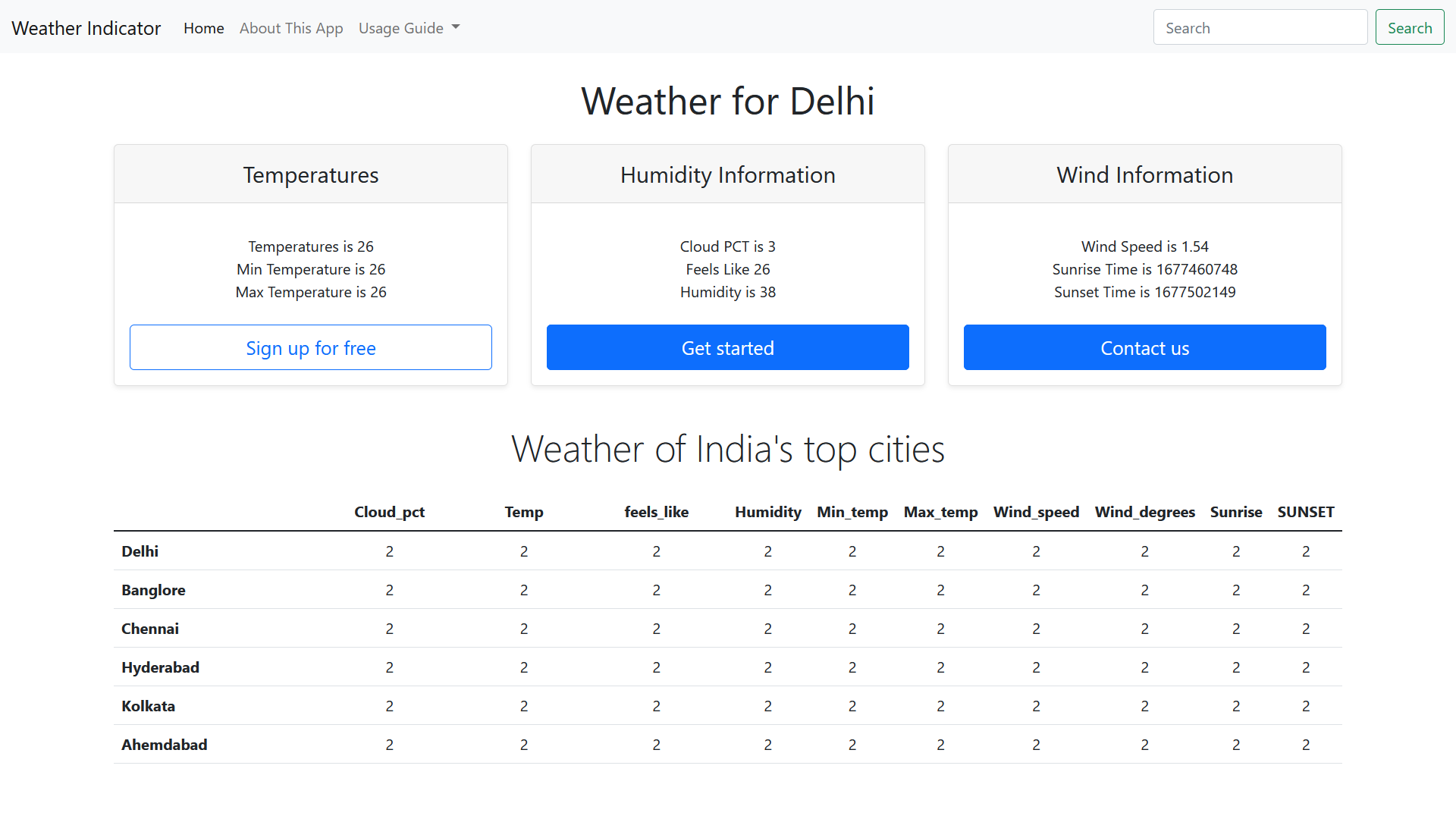Select the Delhi row header

(x=140, y=551)
